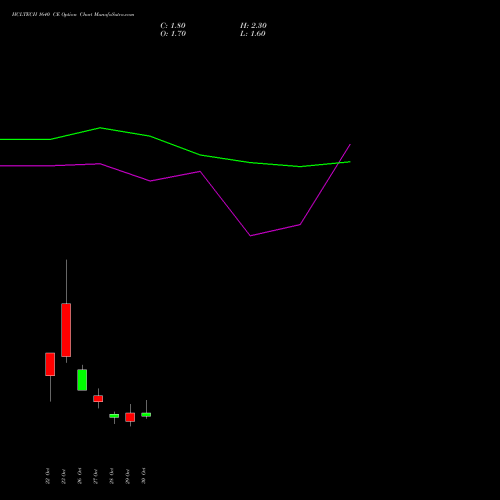
Task: Click the closing price value C: 1.80
Action: [x=173, y=26]
